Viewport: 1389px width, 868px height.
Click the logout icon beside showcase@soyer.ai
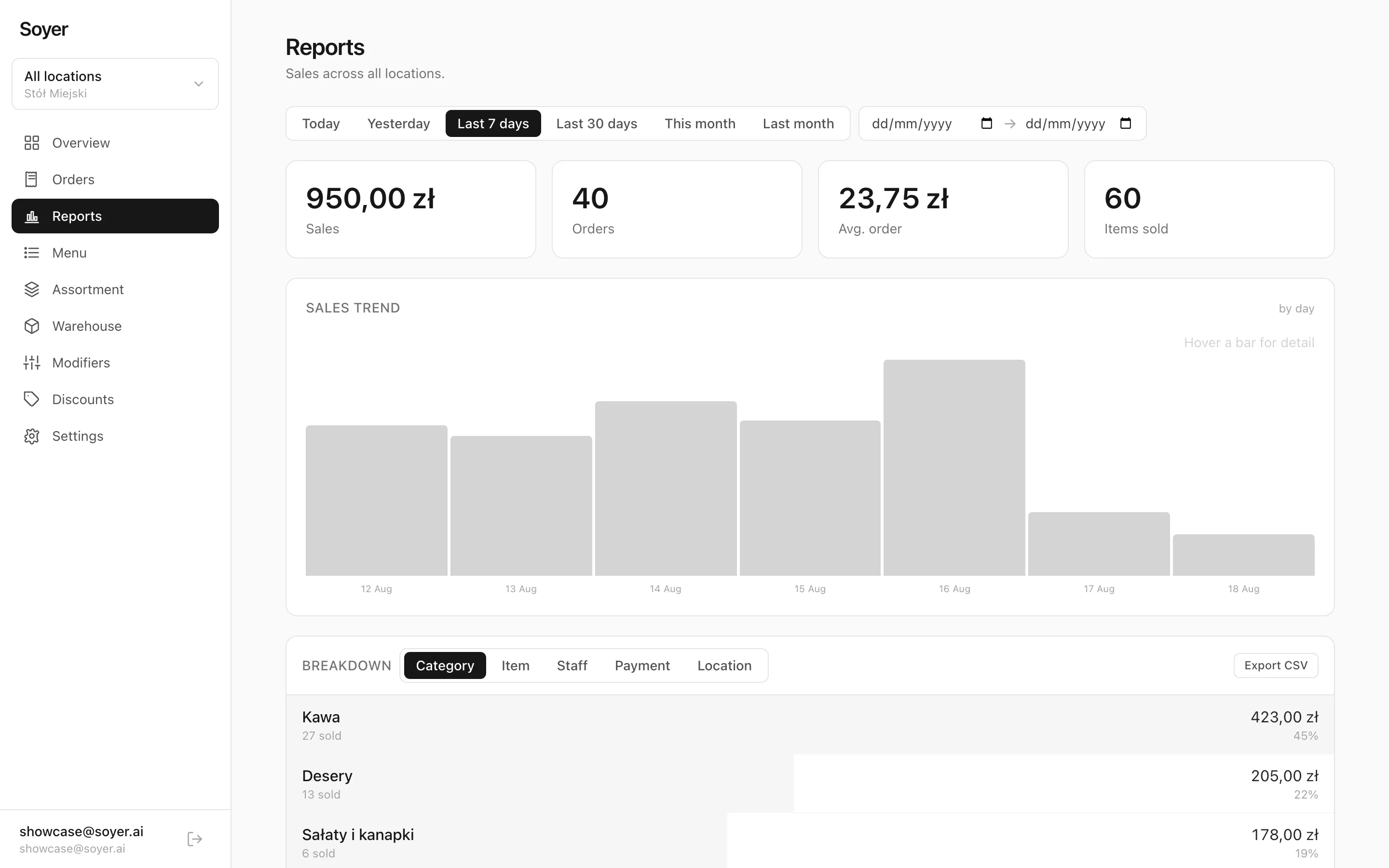[194, 839]
